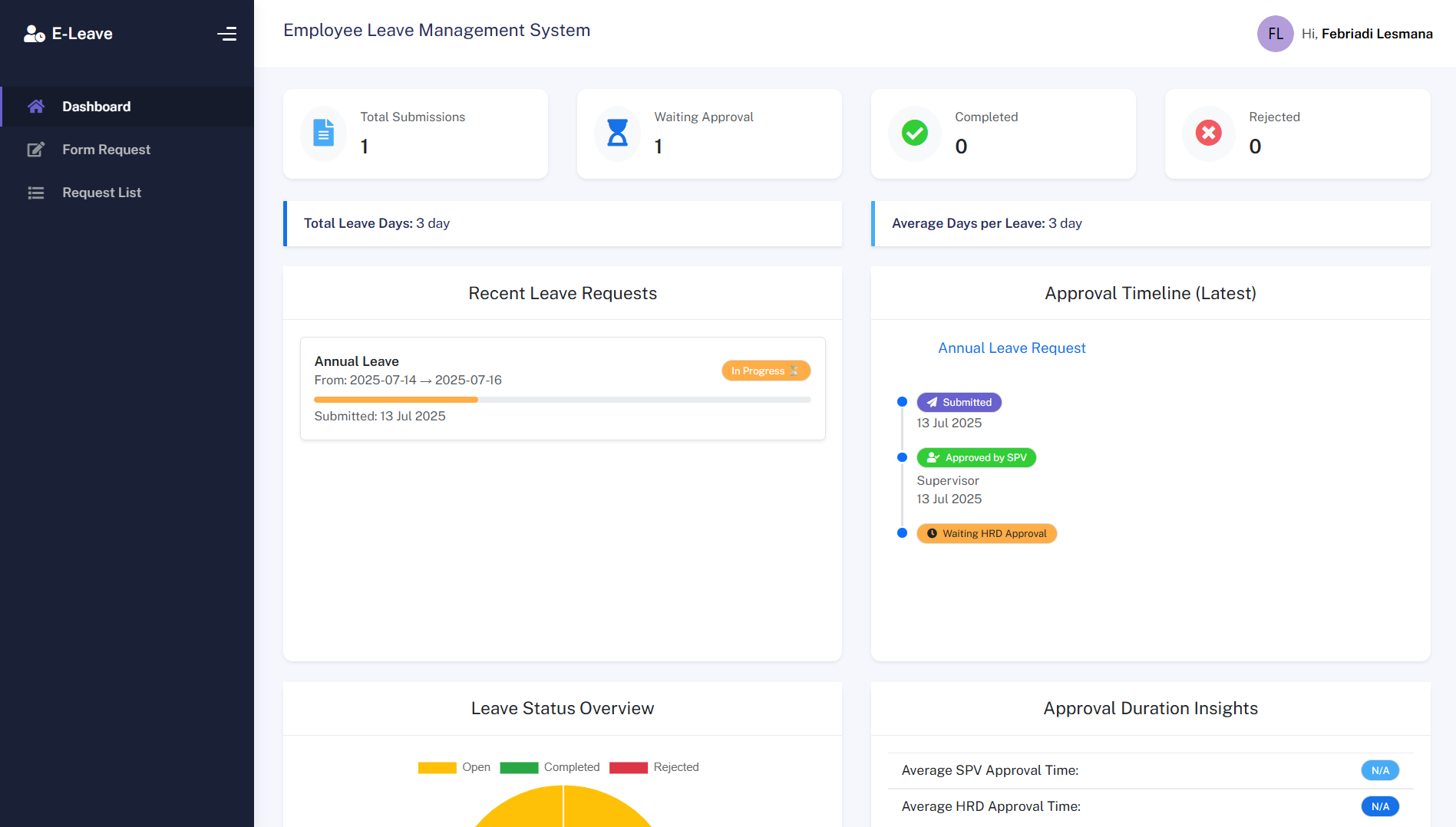Click the Approved by SPV badge
The width and height of the screenshot is (1456, 827).
(976, 457)
